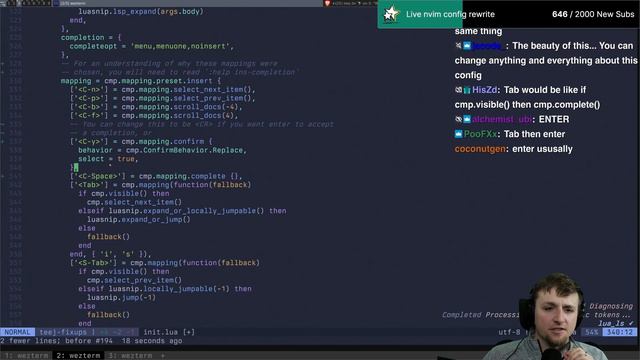Click the PooFXx username in chat

(480, 134)
